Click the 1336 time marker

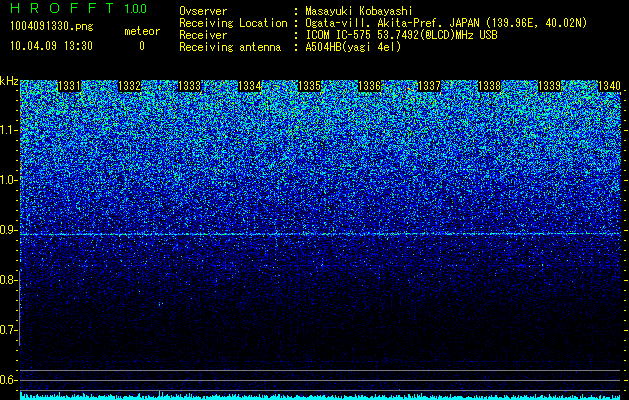click(x=369, y=86)
